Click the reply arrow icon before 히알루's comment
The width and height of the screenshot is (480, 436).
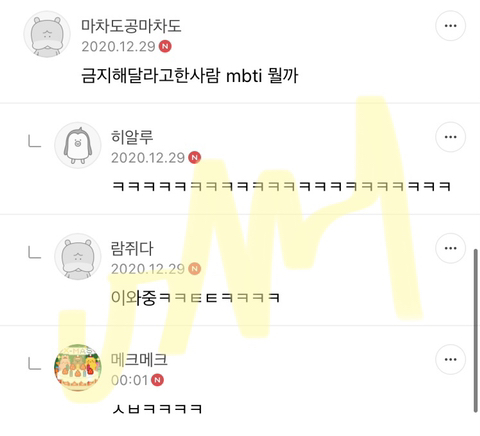click(35, 142)
